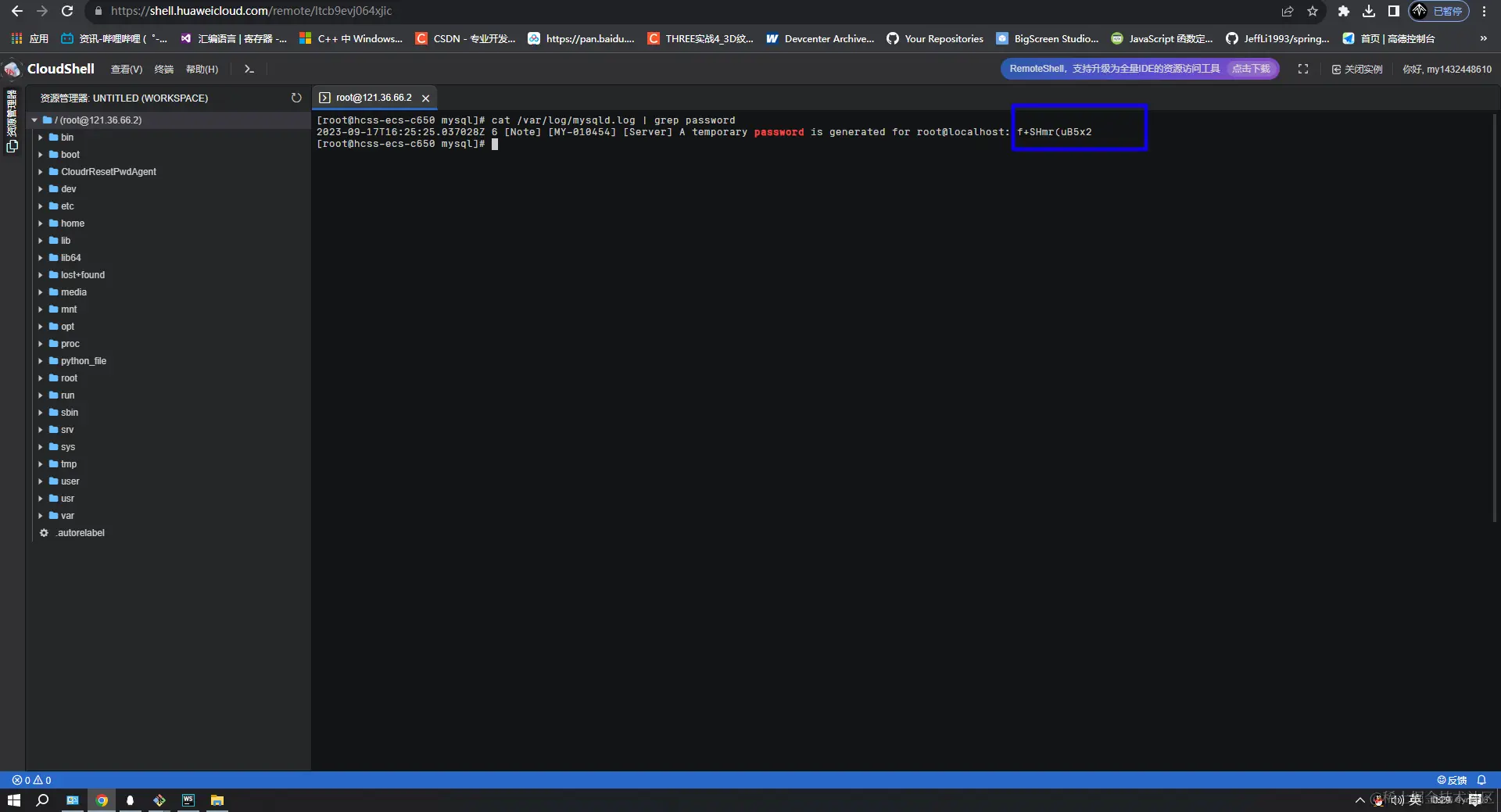
Task: Click inside the terminal at the prompt
Action: click(x=495, y=144)
